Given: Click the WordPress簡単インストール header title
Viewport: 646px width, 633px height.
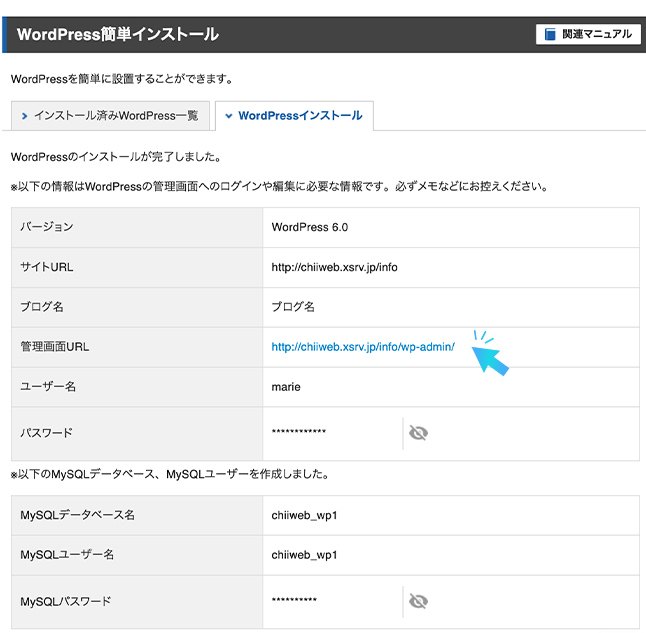Looking at the screenshot, I should tap(118, 35).
